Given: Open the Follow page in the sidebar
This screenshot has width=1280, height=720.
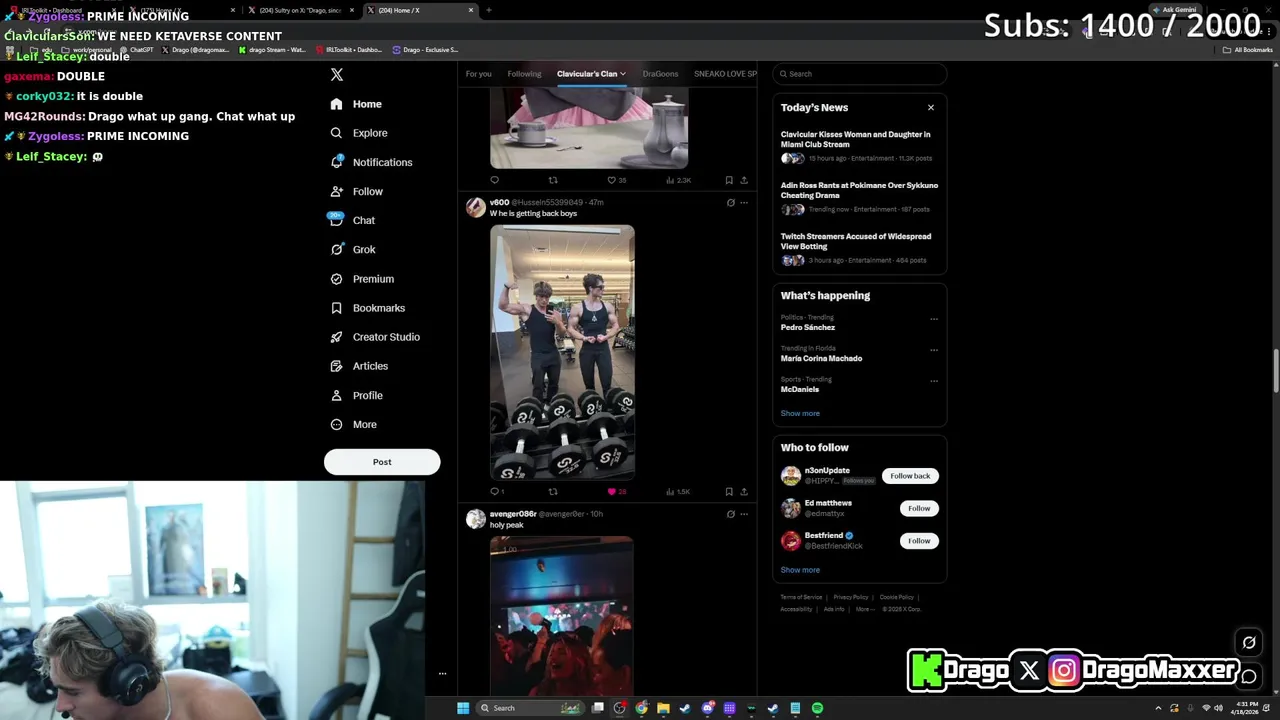Looking at the screenshot, I should 356,191.
